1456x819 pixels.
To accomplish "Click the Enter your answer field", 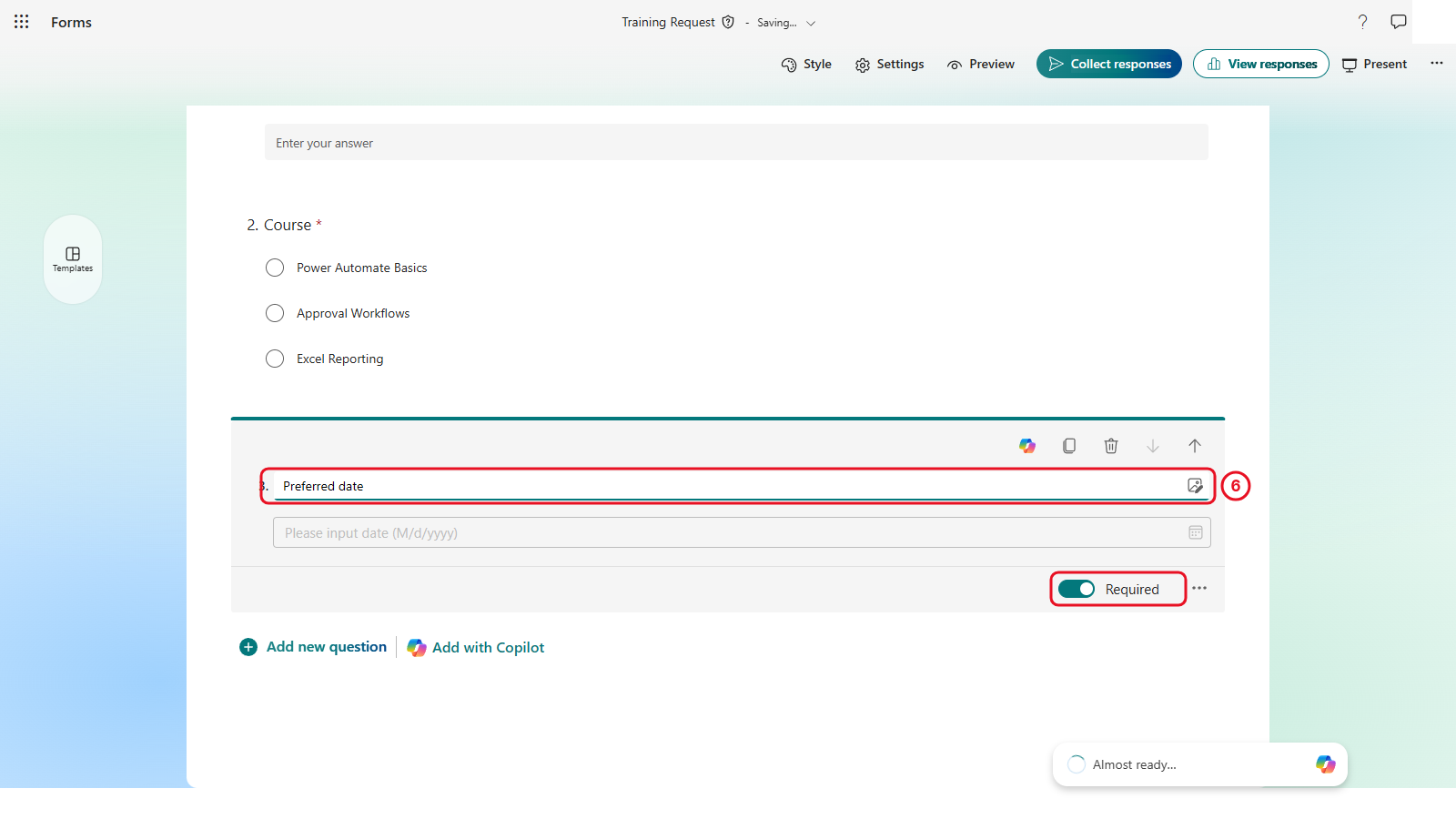I will (736, 143).
